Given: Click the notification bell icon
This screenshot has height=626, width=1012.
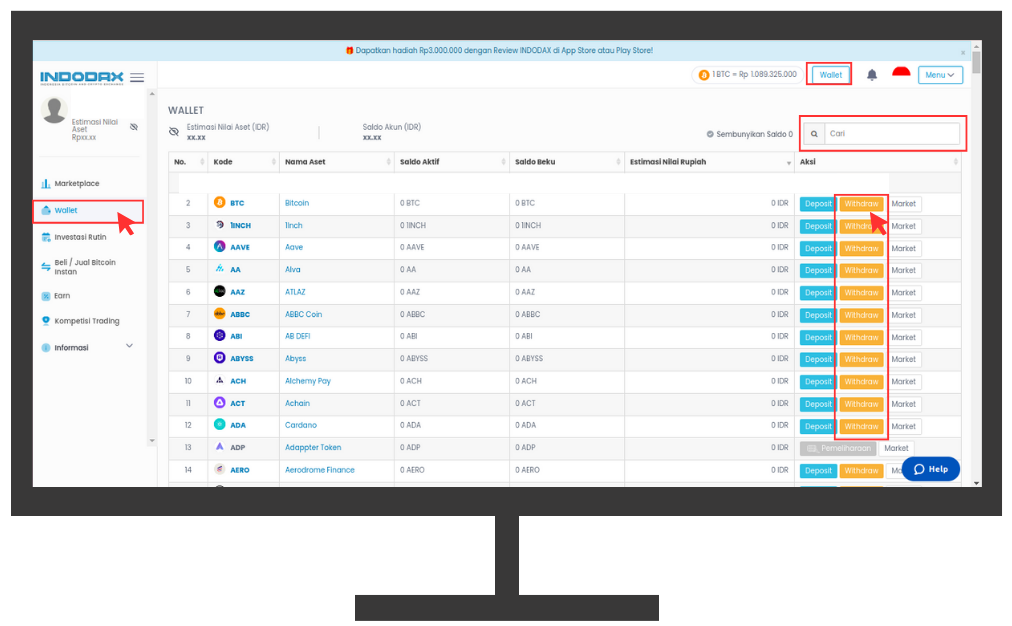Looking at the screenshot, I should coord(871,75).
